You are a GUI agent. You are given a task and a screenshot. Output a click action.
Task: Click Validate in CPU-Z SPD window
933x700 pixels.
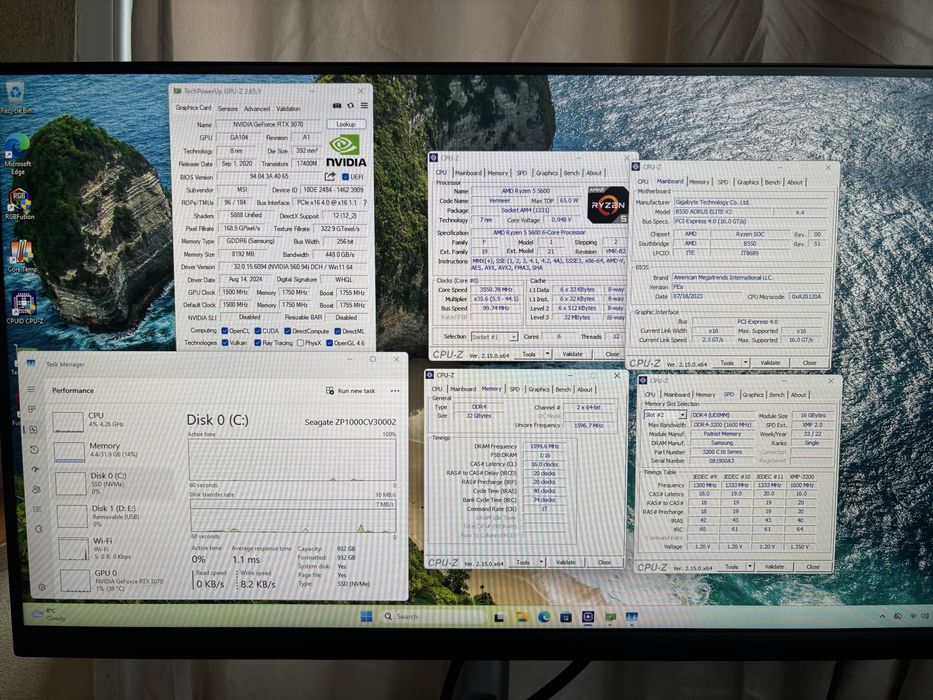click(x=774, y=567)
